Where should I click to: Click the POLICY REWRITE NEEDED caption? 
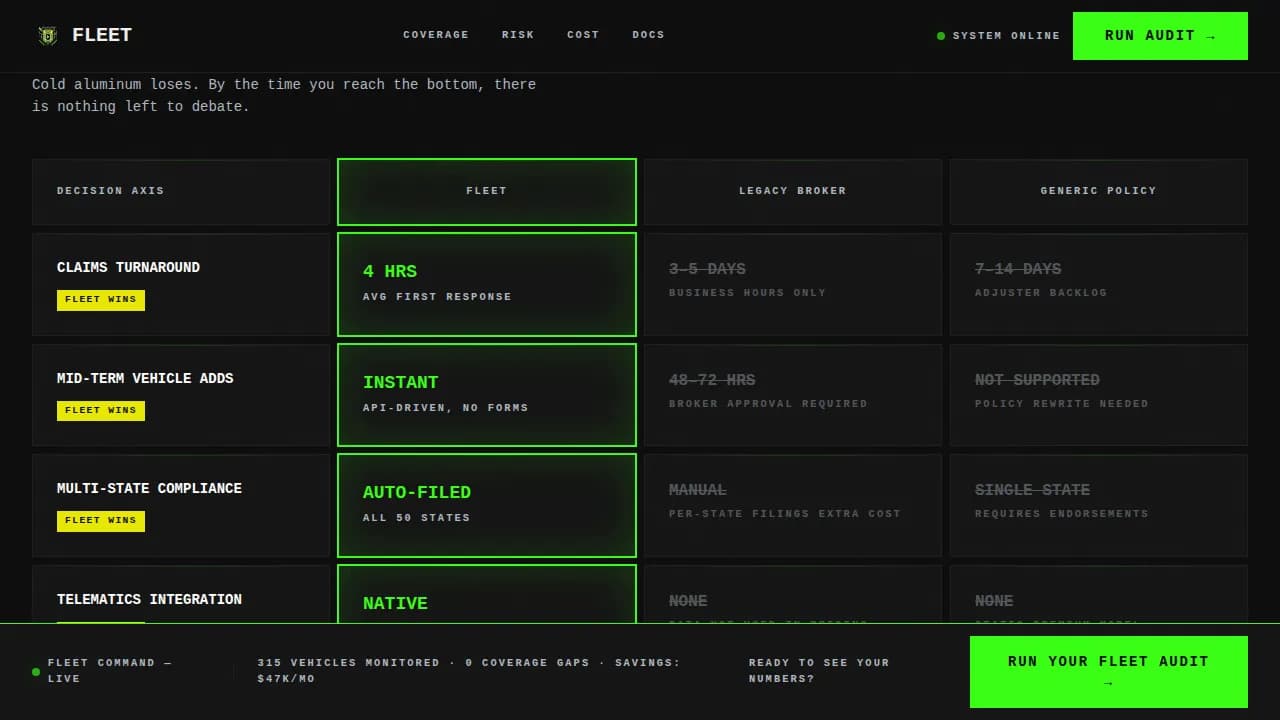pyautogui.click(x=1062, y=404)
